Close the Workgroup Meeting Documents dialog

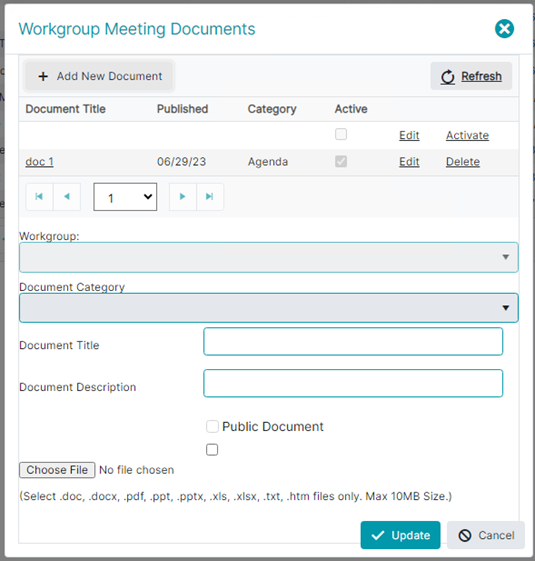click(504, 29)
